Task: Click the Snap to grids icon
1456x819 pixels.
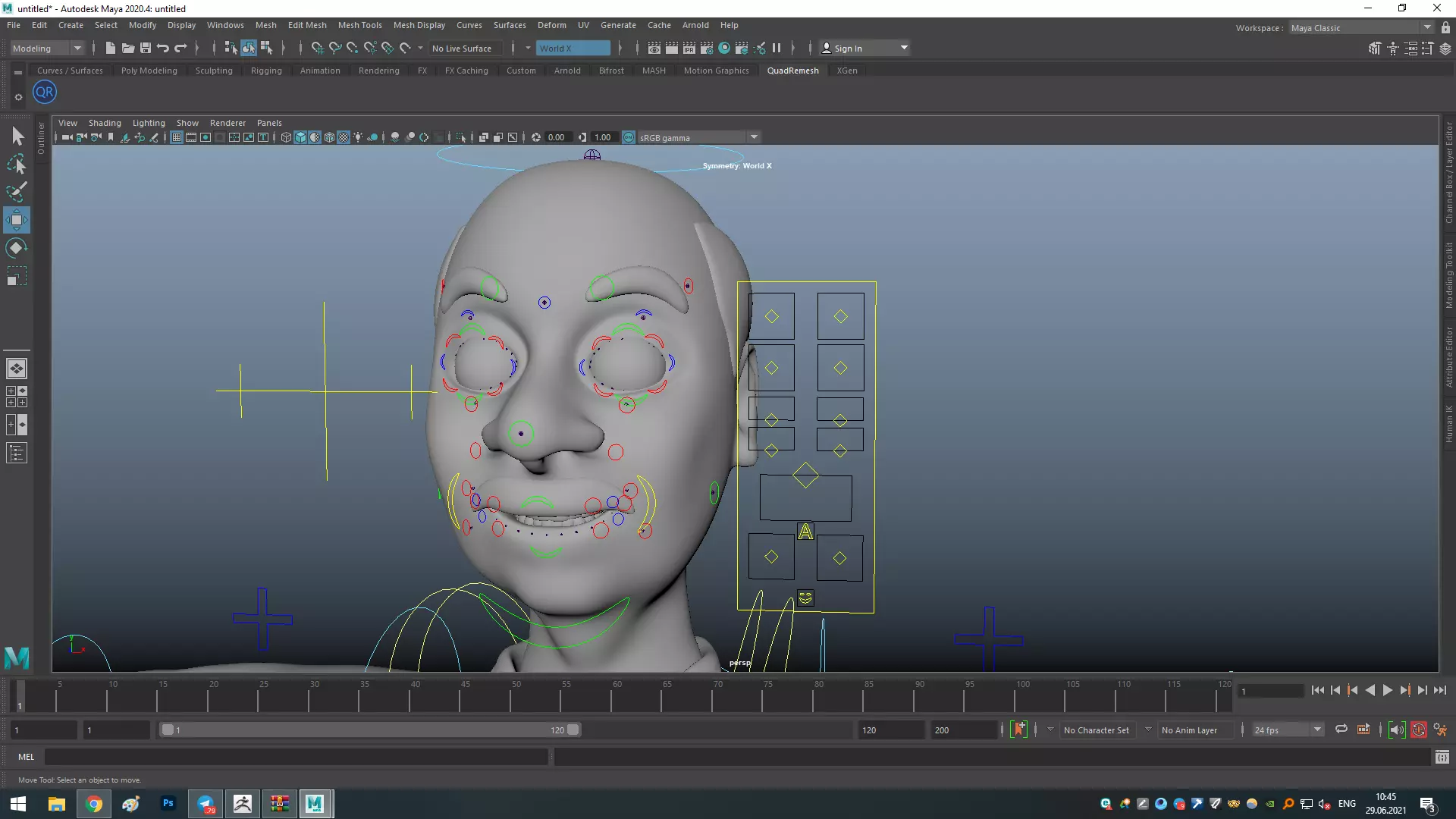Action: coord(318,48)
